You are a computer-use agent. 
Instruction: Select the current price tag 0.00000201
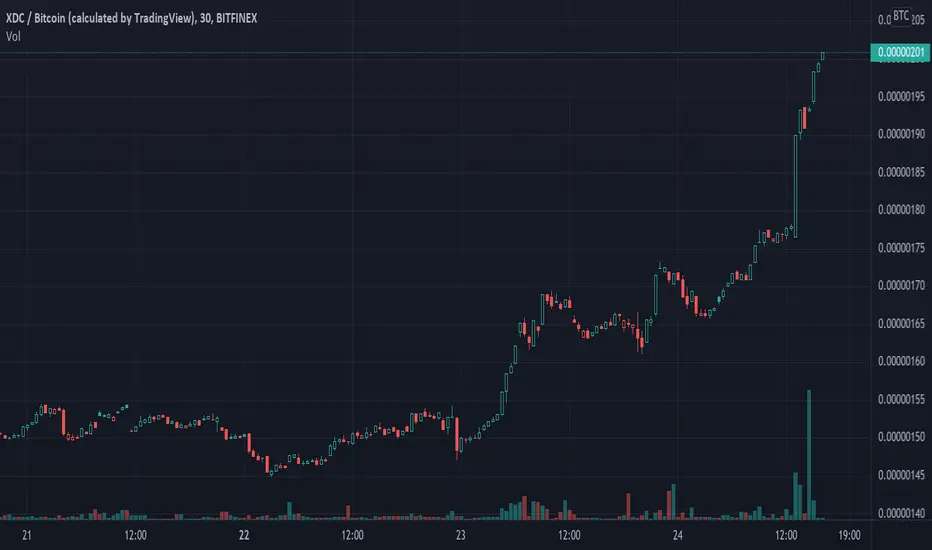[x=900, y=52]
